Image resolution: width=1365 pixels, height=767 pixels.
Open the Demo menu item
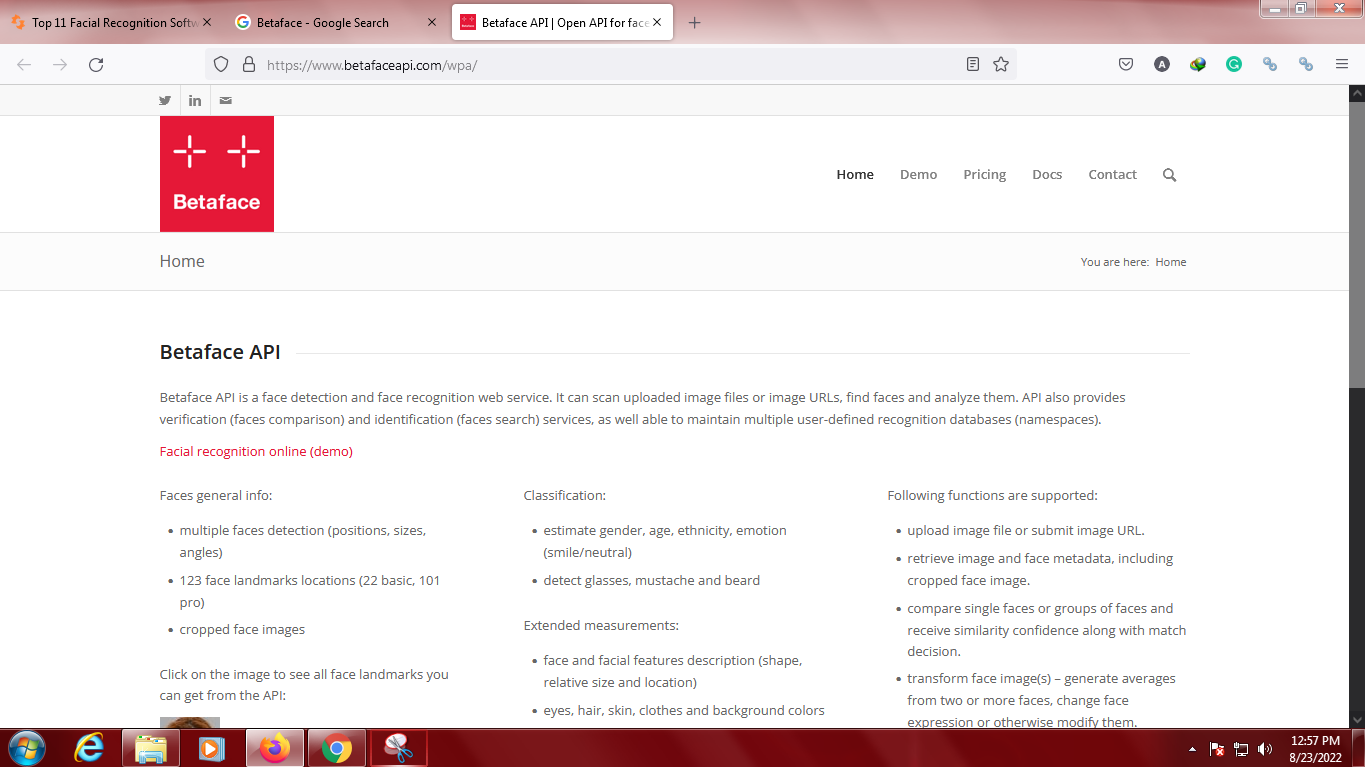click(918, 174)
